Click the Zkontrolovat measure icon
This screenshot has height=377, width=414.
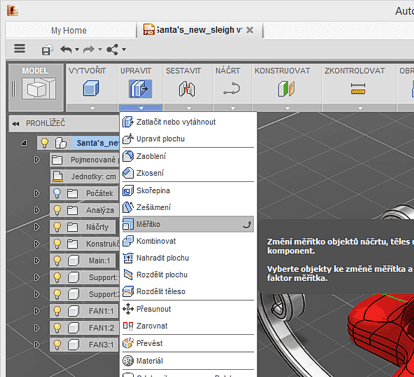coord(358,89)
